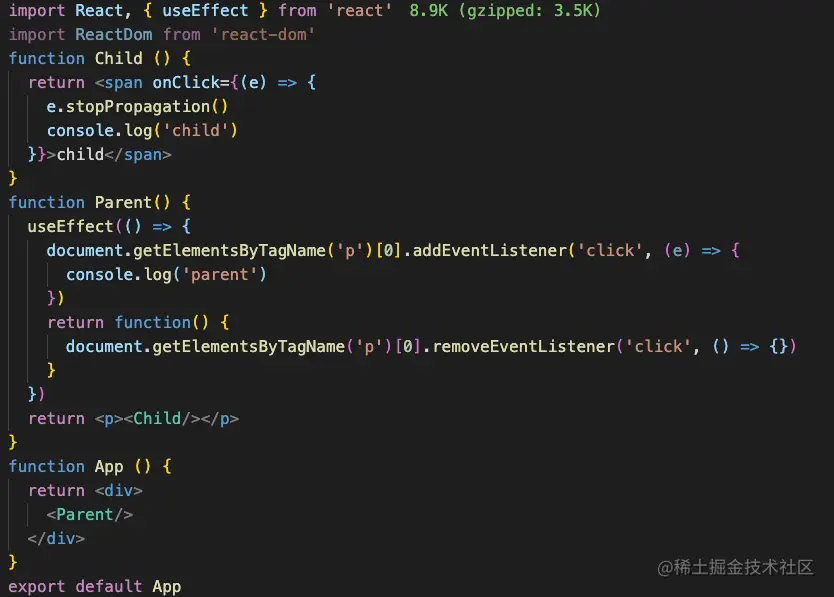
Task: Click addEventListener in the document line
Action: click(490, 251)
